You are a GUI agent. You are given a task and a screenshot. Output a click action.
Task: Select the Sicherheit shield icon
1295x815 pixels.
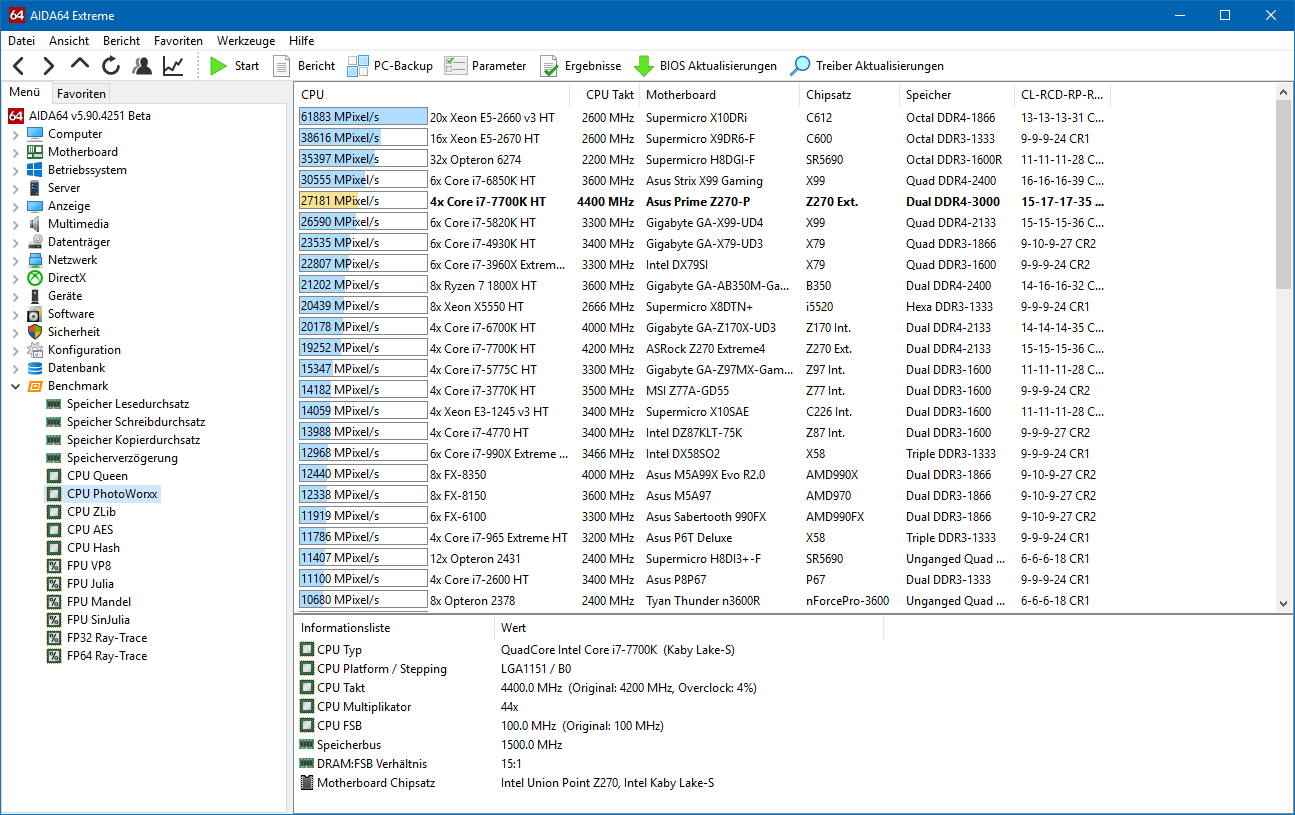(x=35, y=332)
